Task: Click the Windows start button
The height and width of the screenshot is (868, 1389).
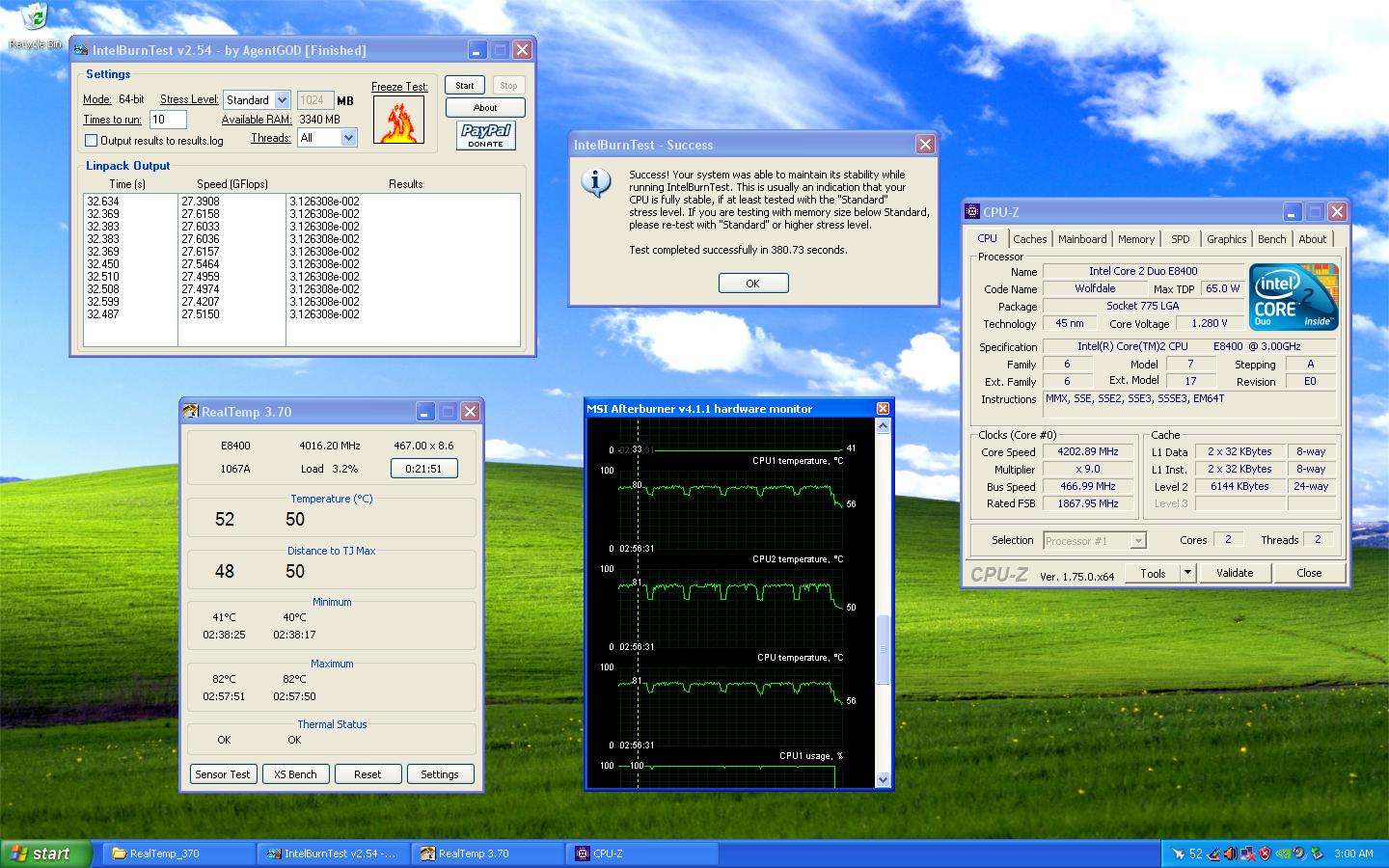Action: click(46, 854)
